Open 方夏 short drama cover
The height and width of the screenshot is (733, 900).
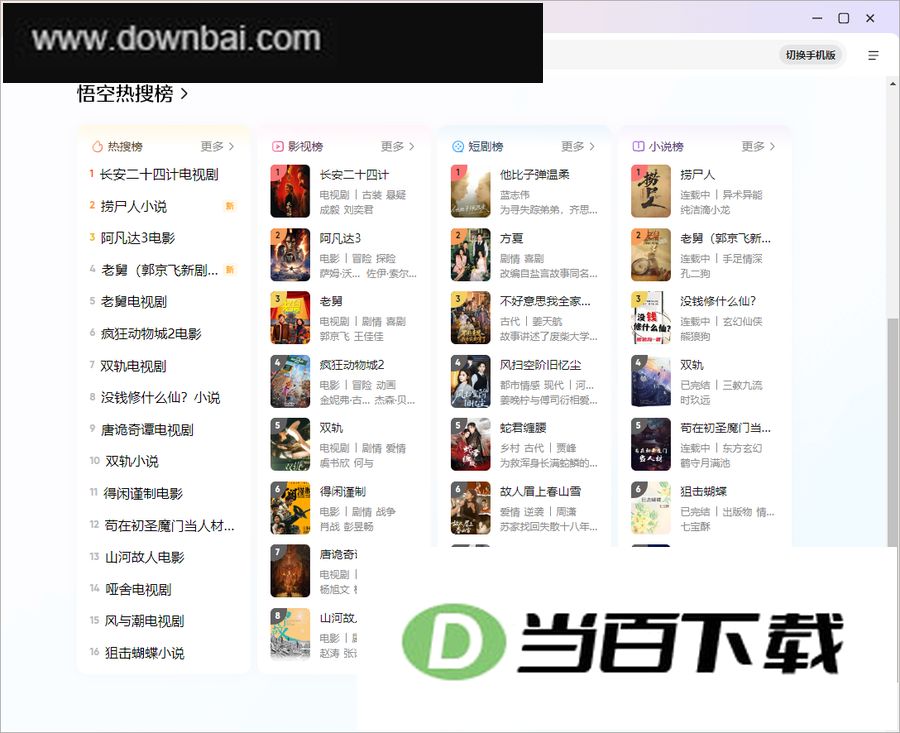coord(471,254)
